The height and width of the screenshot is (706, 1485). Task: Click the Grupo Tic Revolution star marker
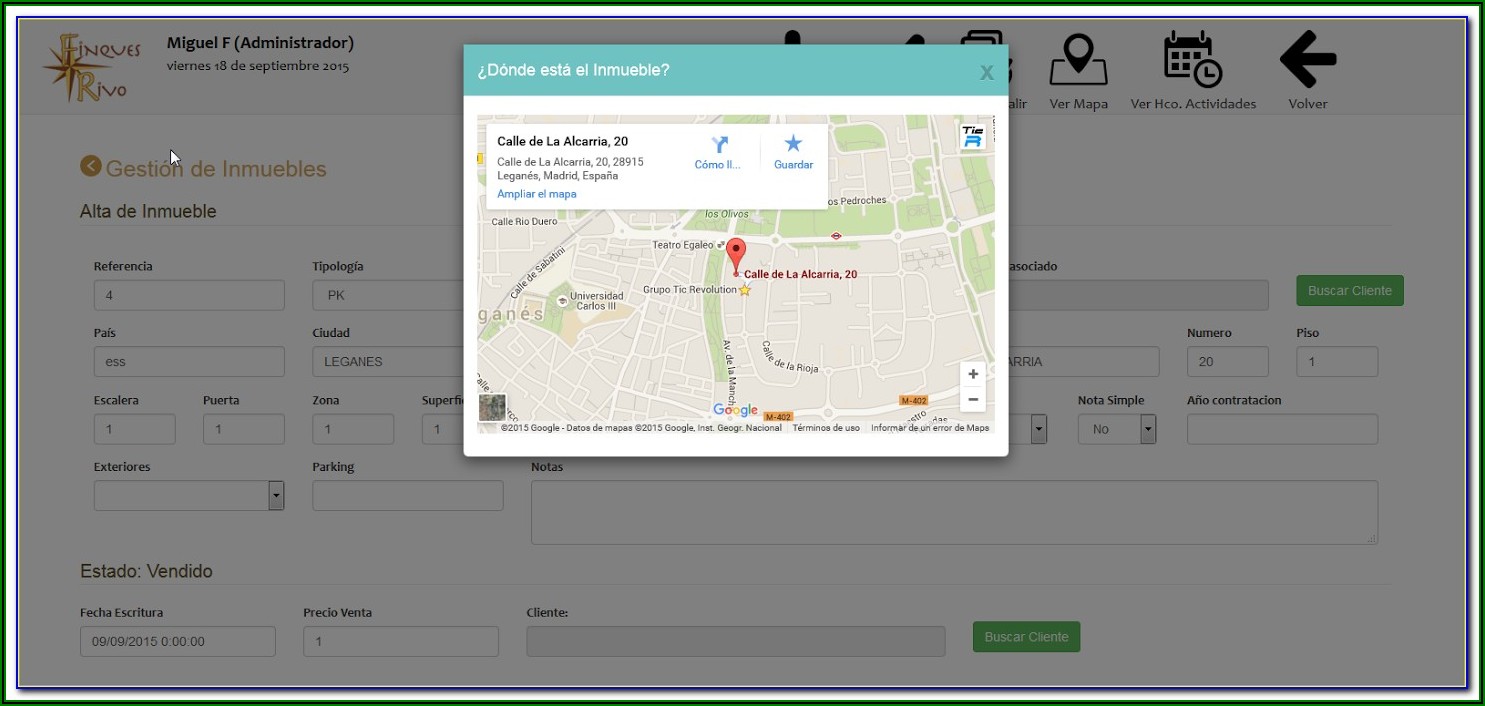tap(745, 290)
